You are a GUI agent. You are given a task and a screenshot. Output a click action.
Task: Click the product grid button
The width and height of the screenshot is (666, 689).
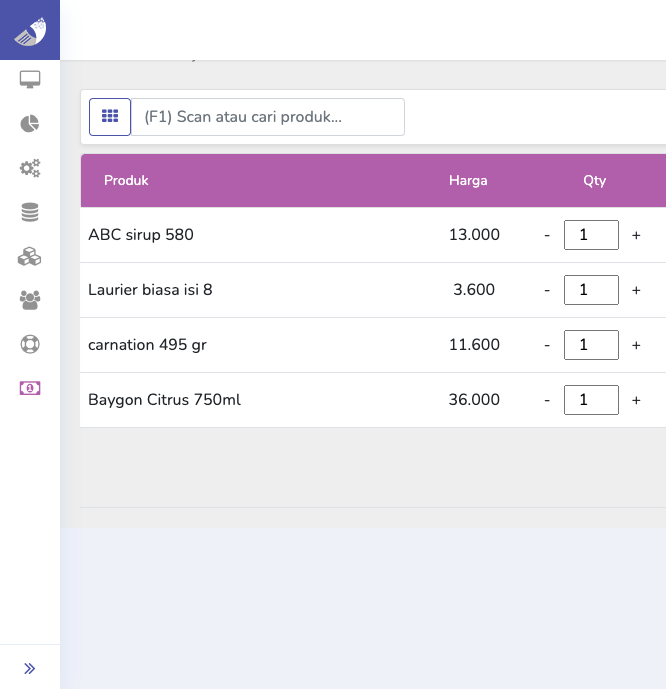point(110,117)
